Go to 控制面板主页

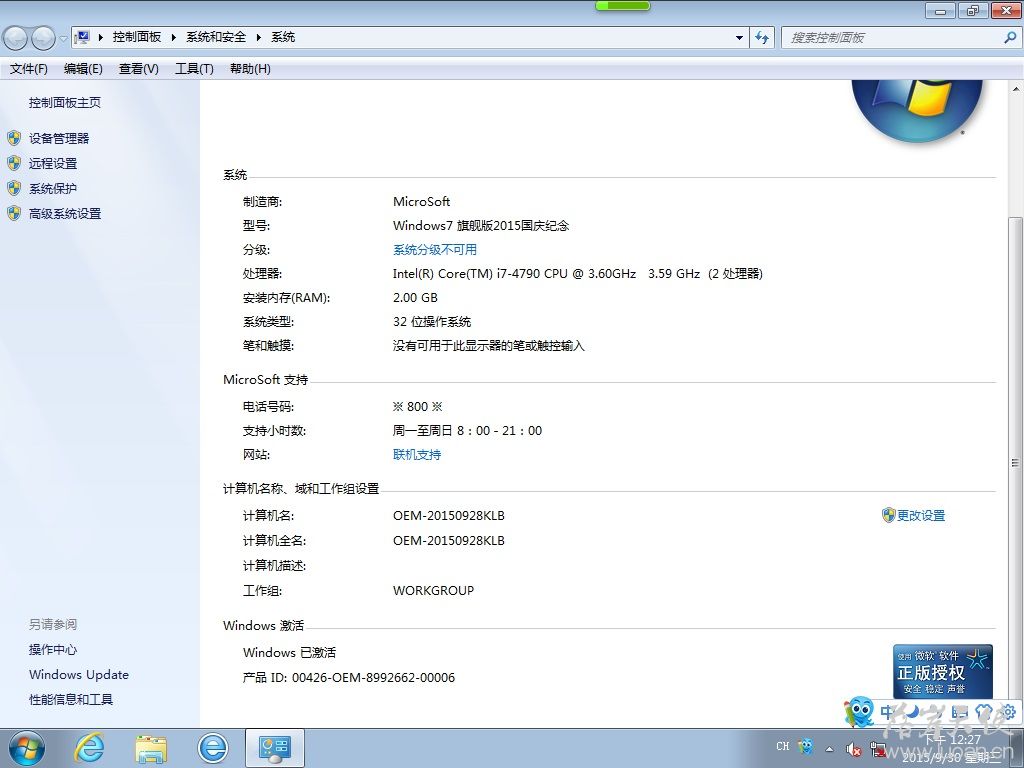(x=65, y=103)
